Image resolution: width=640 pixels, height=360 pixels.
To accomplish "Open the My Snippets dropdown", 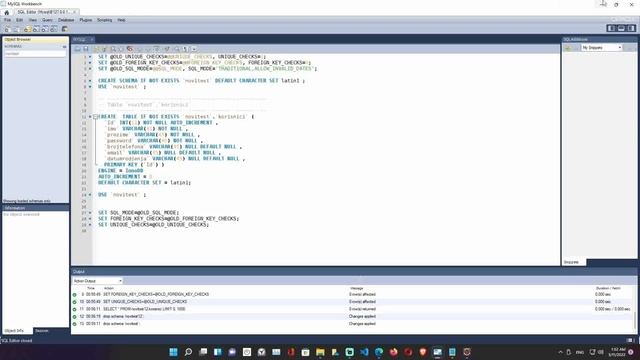I will [602, 48].
